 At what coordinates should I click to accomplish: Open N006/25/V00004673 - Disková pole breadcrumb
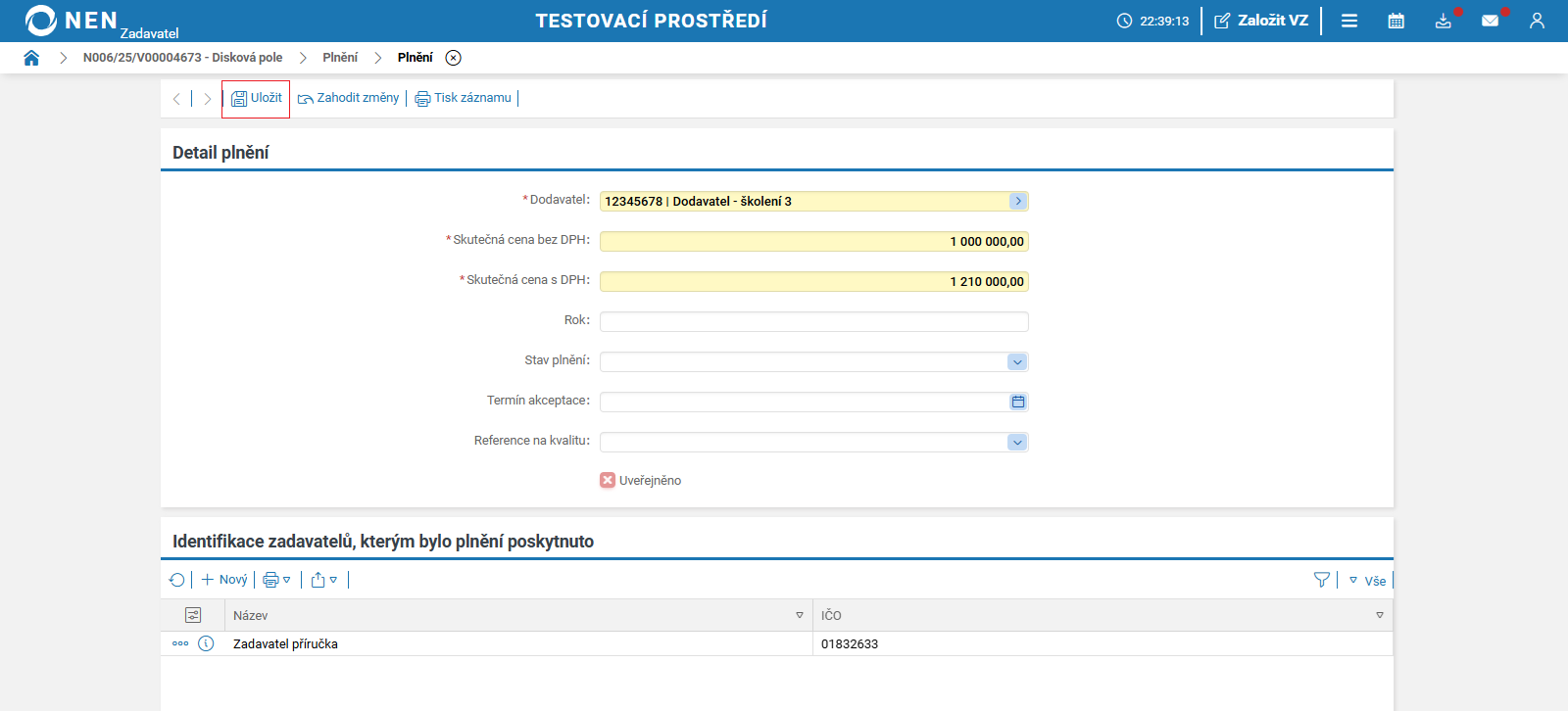pyautogui.click(x=182, y=58)
